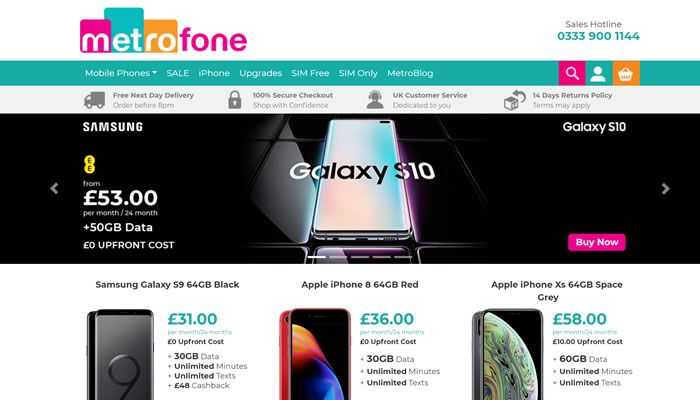
Task: Click the iPhone Xs Space Grey phone image
Action: click(x=508, y=354)
